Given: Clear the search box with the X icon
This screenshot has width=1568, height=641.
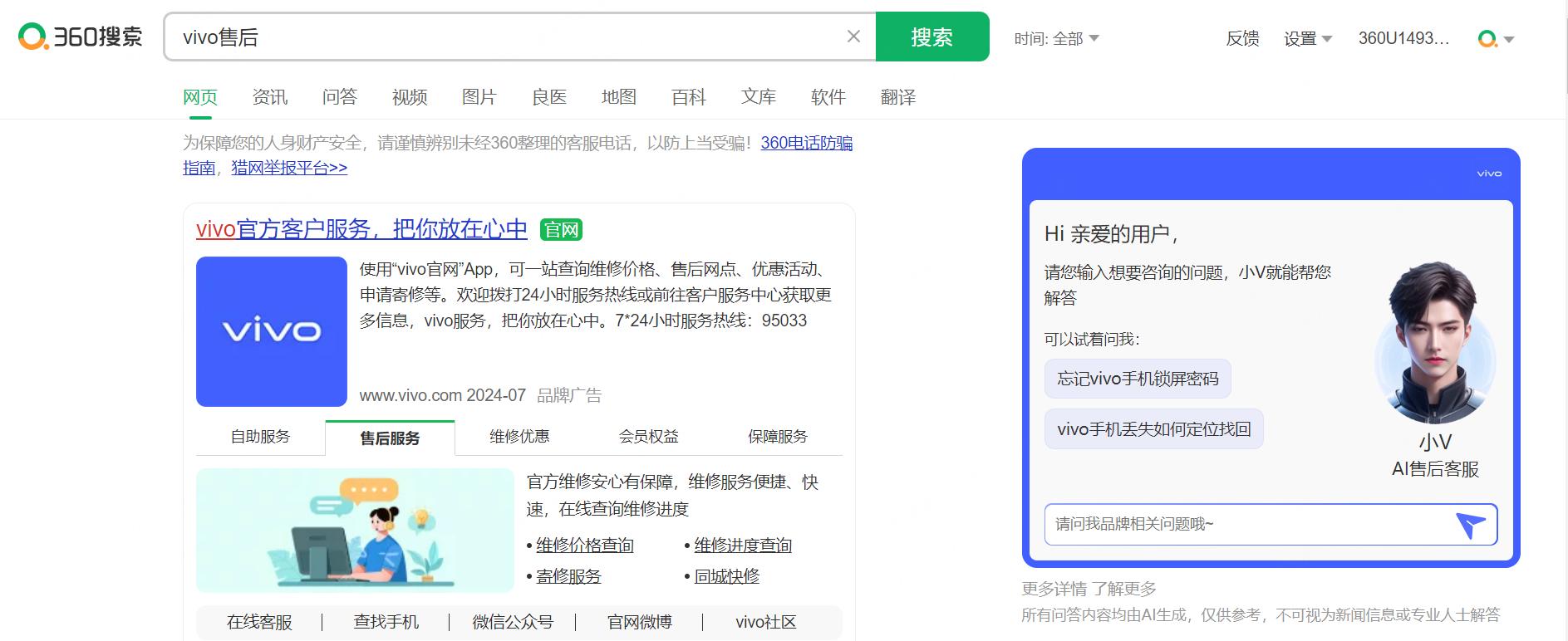Looking at the screenshot, I should (853, 37).
